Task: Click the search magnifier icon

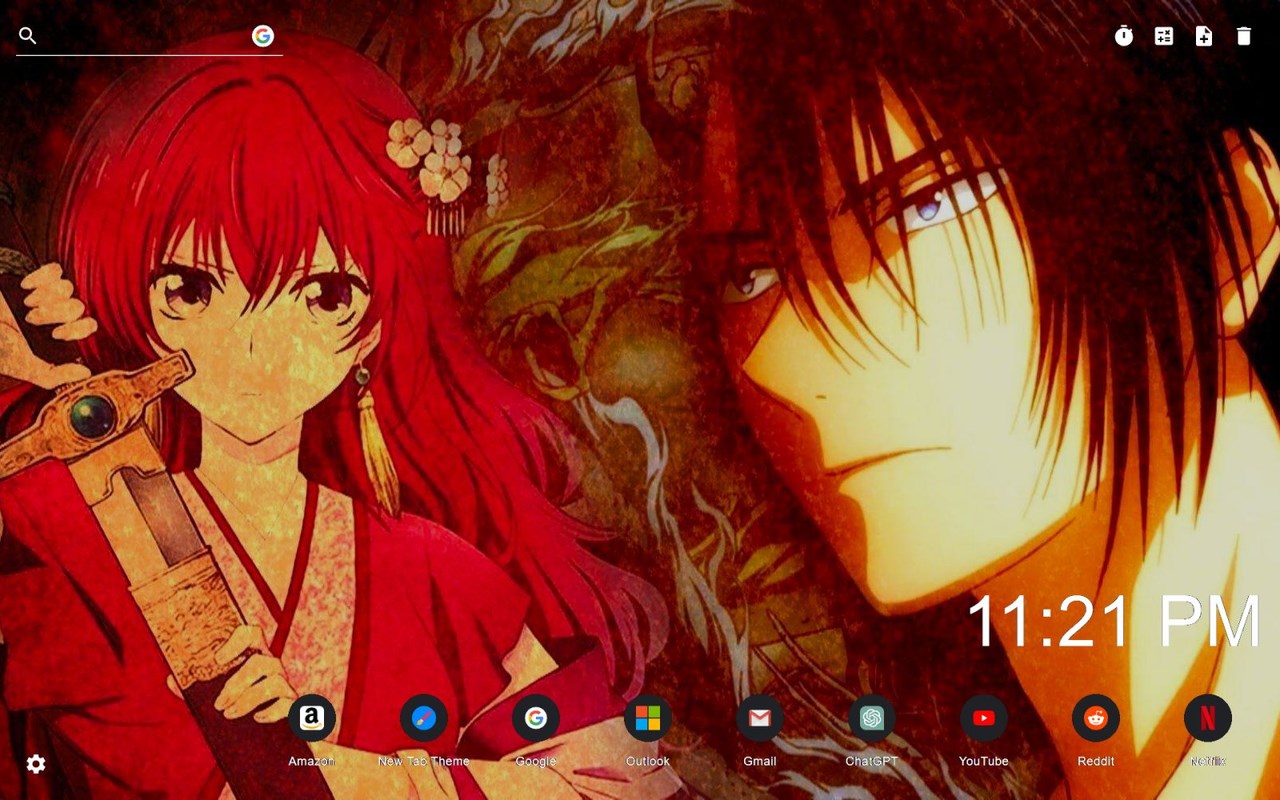Action: pos(28,36)
